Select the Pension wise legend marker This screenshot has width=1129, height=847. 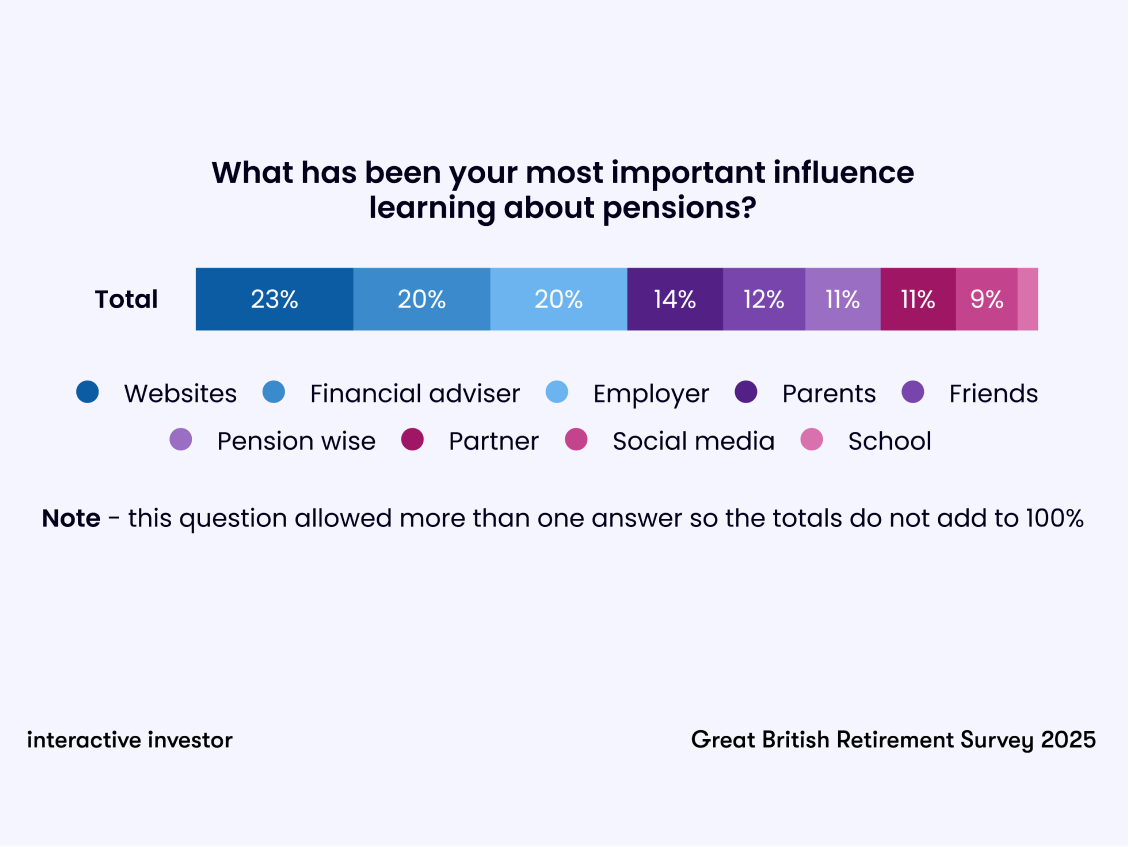(181, 440)
